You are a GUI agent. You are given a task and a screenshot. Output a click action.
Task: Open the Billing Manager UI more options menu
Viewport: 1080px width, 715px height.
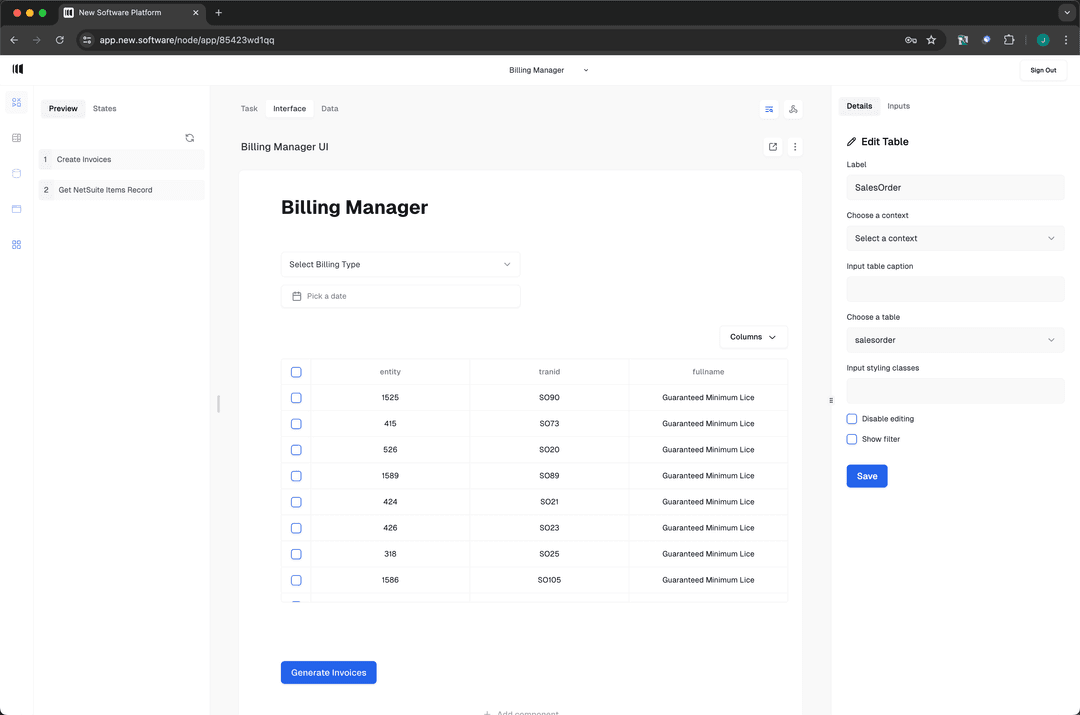click(x=795, y=147)
